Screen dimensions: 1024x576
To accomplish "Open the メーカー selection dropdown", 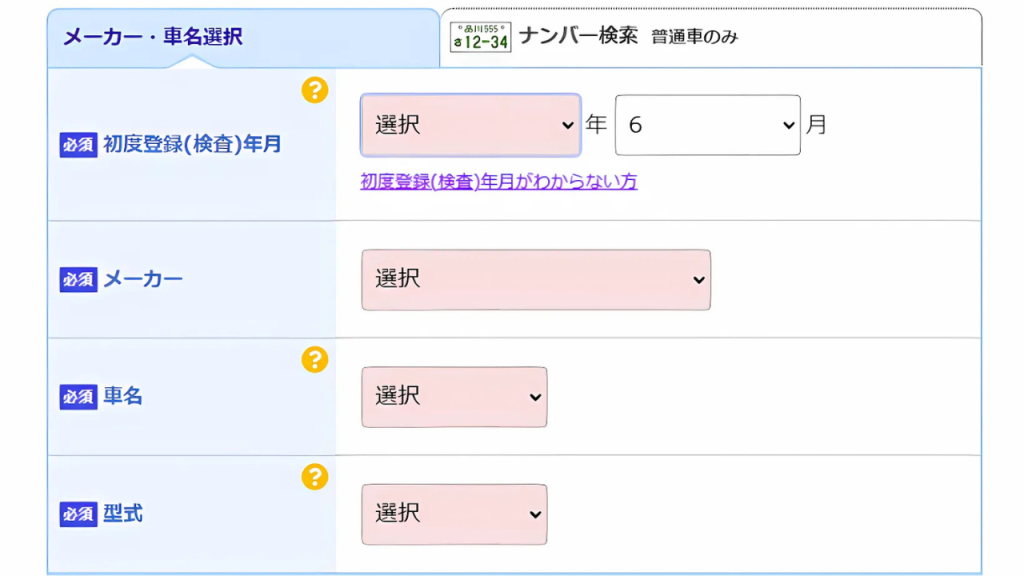I will [536, 280].
